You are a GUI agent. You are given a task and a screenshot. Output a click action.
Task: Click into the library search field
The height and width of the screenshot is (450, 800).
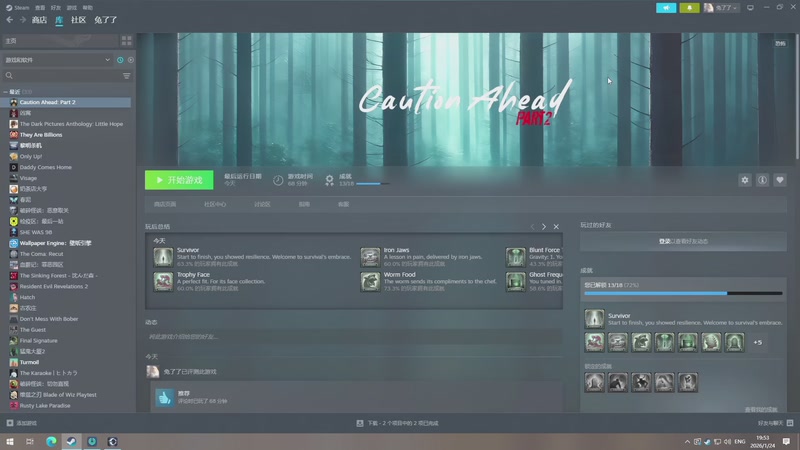tap(66, 76)
